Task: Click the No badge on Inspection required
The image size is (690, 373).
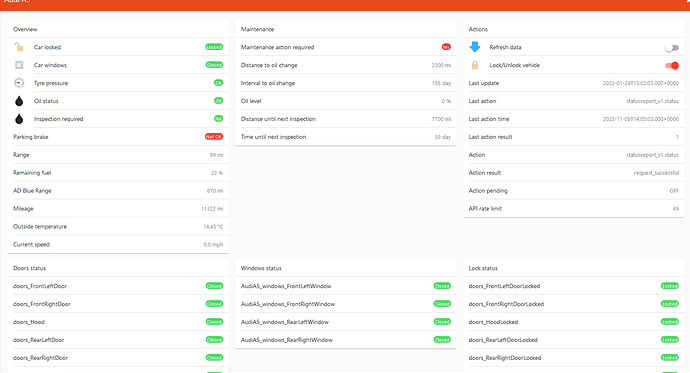Action: tap(218, 119)
